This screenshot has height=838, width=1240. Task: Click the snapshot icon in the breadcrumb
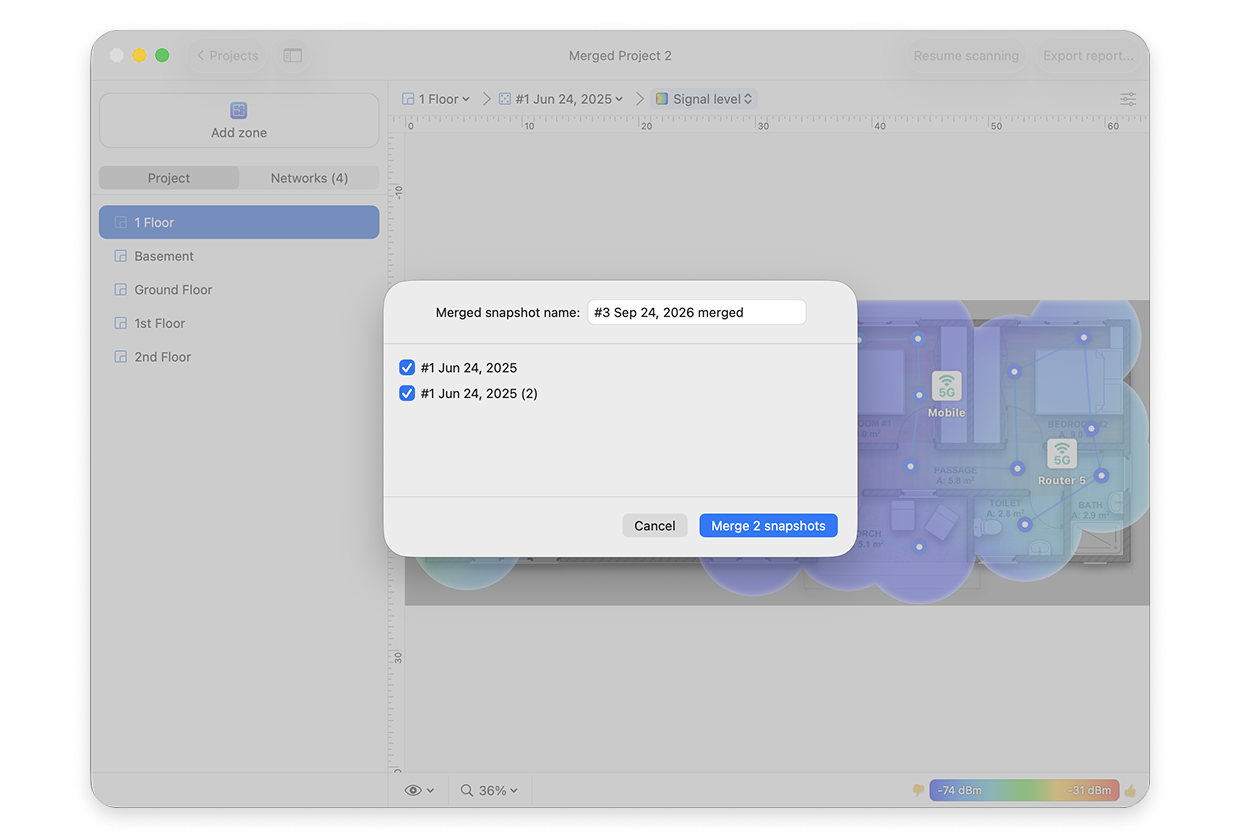pyautogui.click(x=505, y=99)
